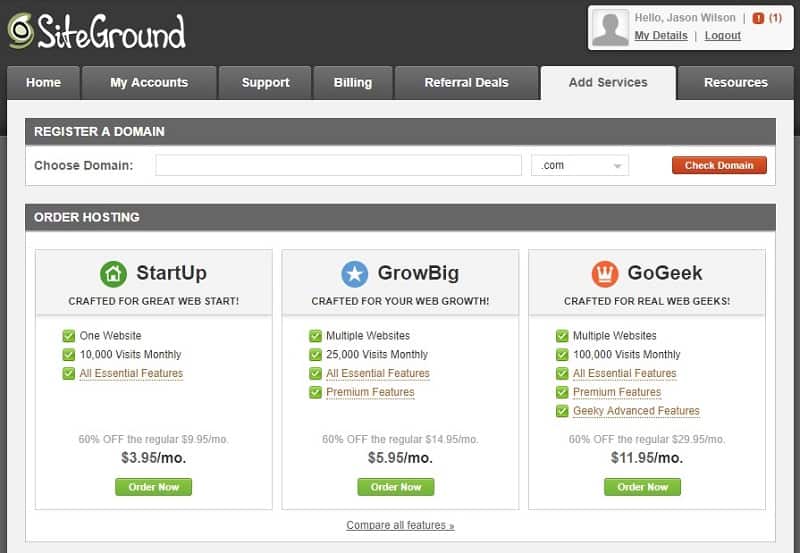Click the 25,000 Visits Monthly text
The width and height of the screenshot is (800, 553).
377,355
